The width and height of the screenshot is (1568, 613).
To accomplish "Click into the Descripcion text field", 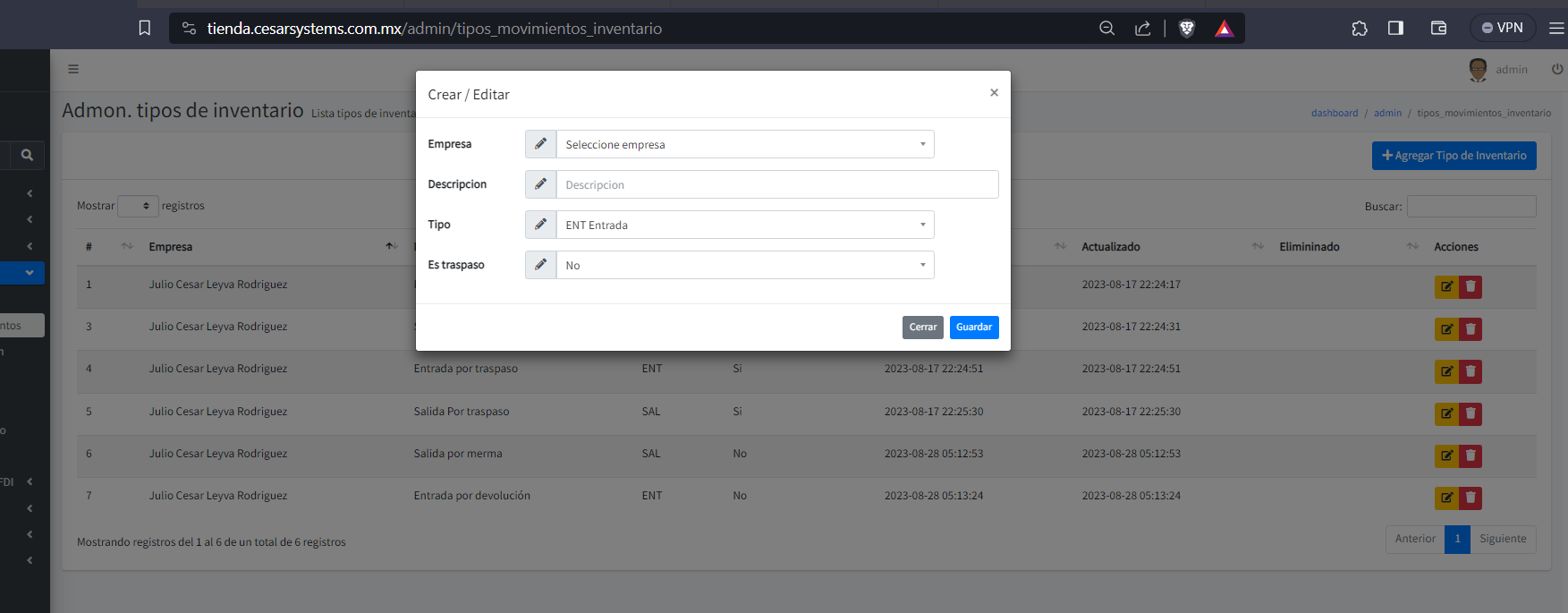I will (x=776, y=184).
